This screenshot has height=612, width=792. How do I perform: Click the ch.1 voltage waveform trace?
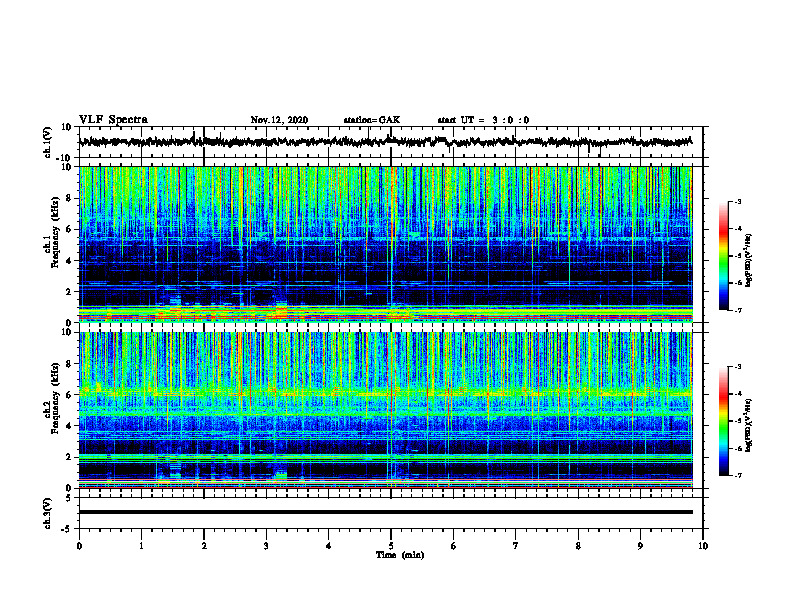pos(385,142)
